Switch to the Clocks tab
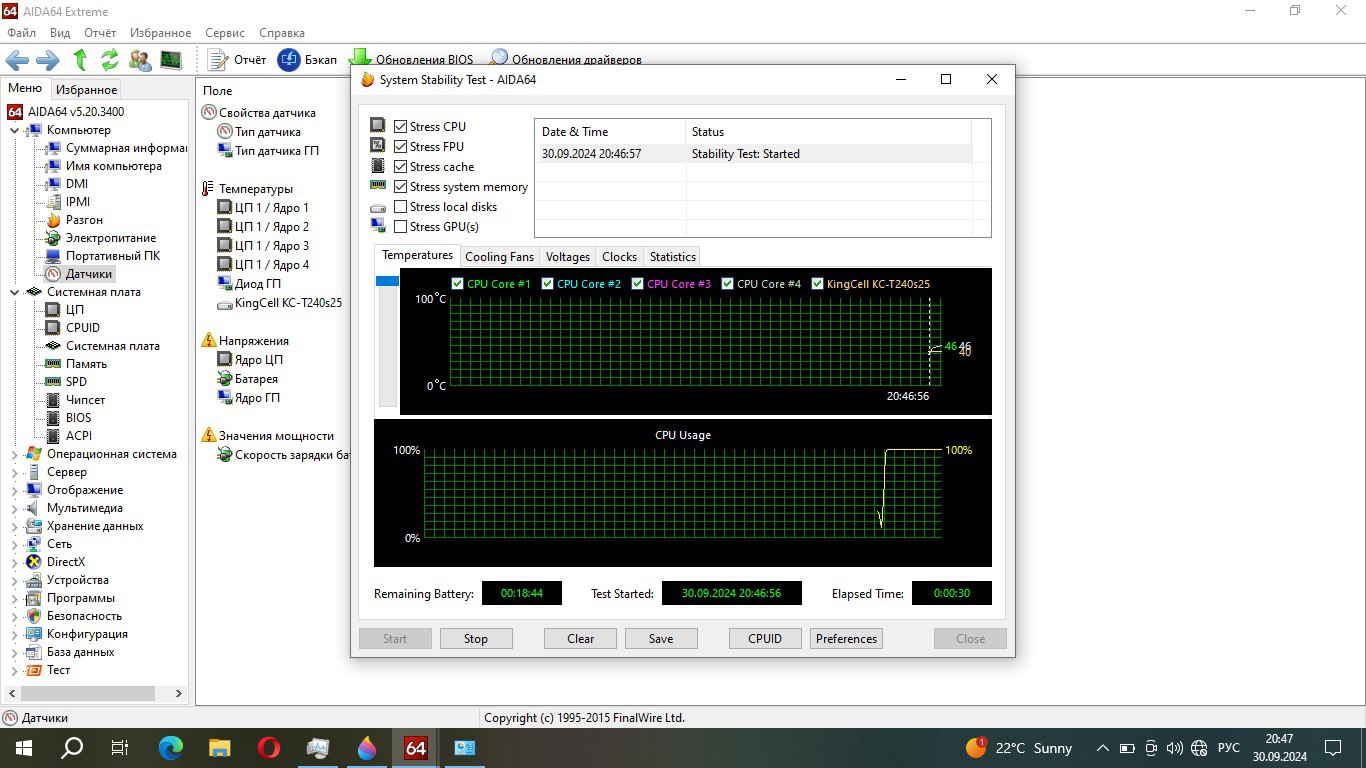 pyautogui.click(x=620, y=257)
